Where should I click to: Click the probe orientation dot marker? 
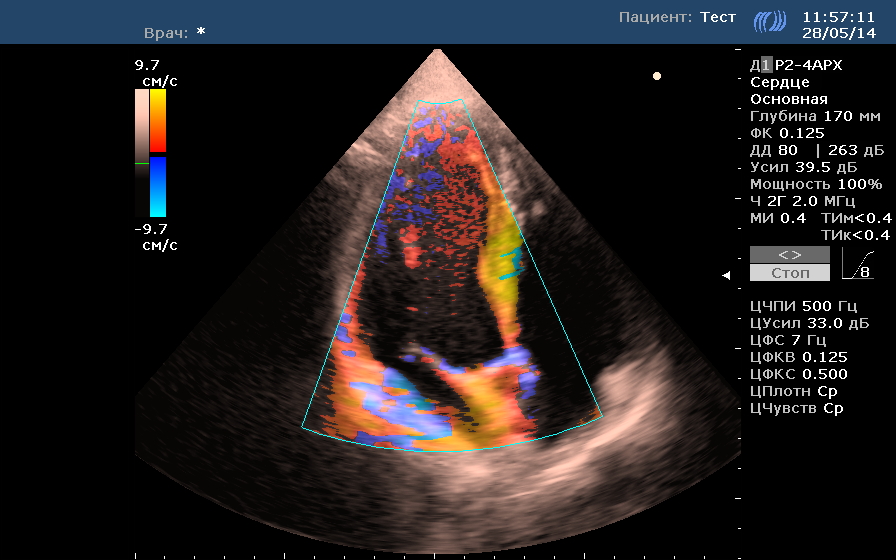[657, 76]
